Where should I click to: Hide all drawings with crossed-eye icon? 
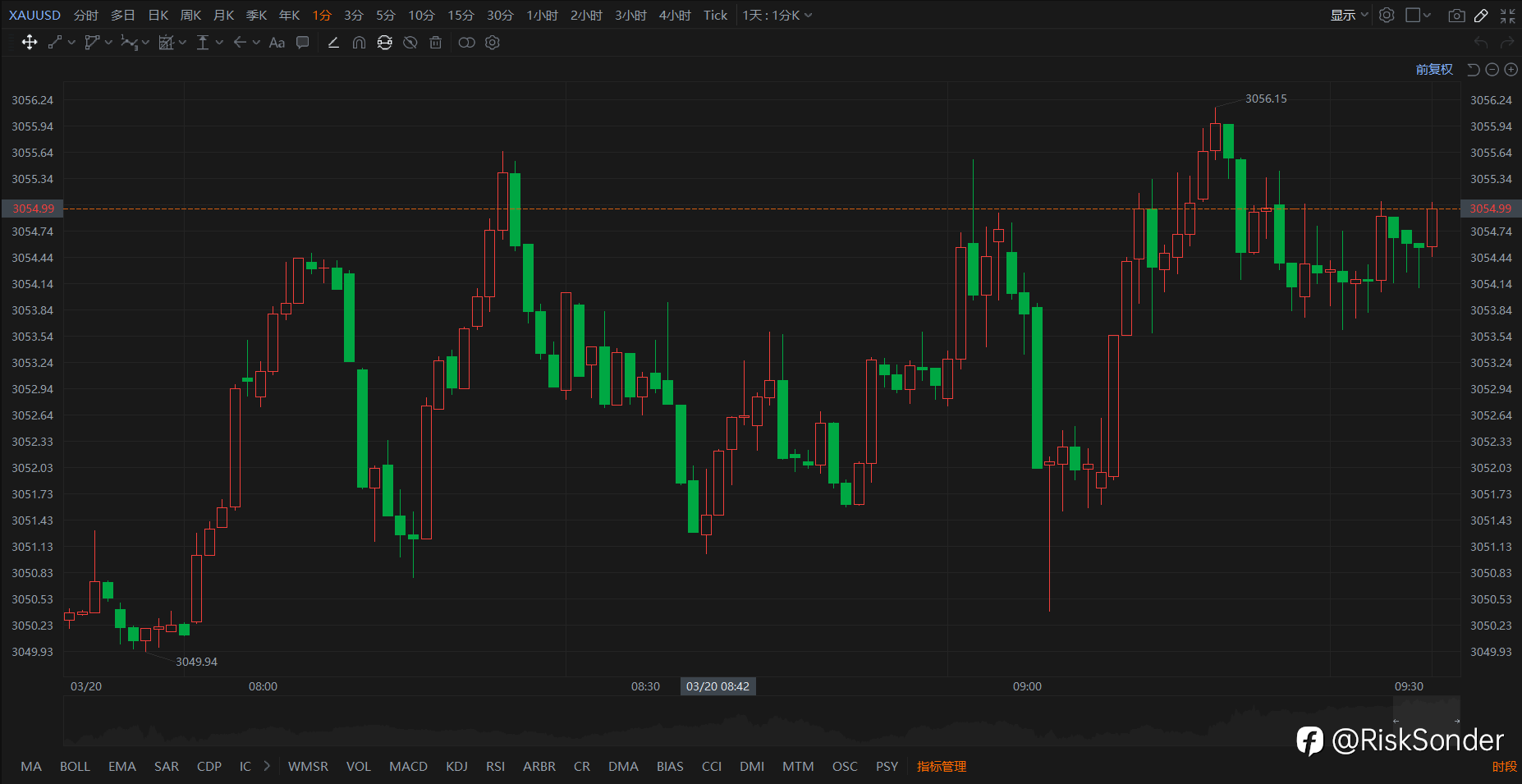coord(410,43)
